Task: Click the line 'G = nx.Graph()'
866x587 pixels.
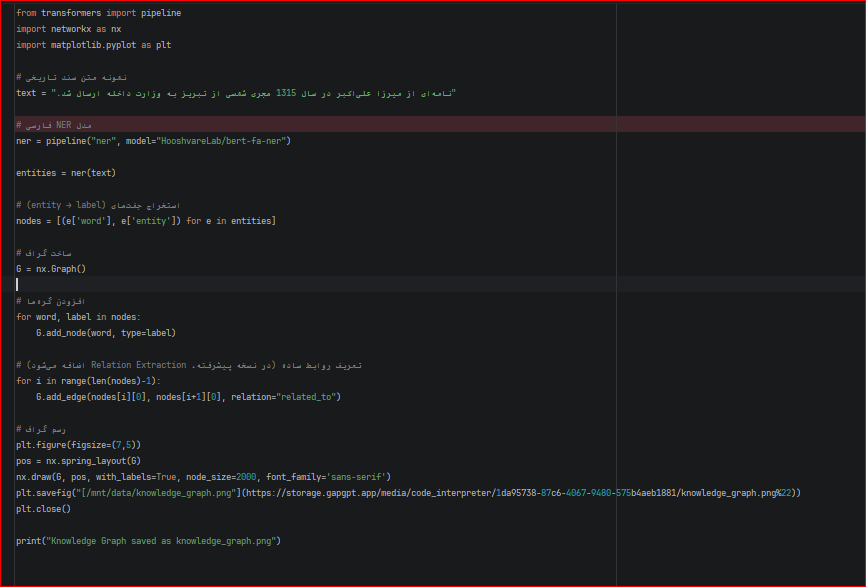Action: coord(51,269)
